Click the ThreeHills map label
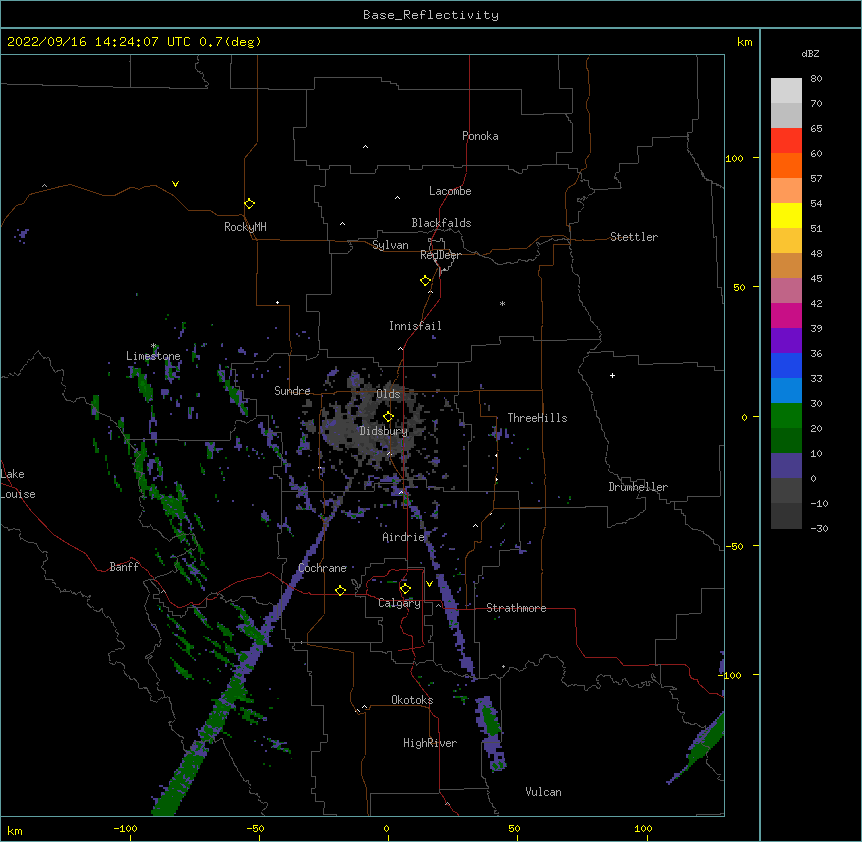The width and height of the screenshot is (862, 842). click(x=537, y=418)
